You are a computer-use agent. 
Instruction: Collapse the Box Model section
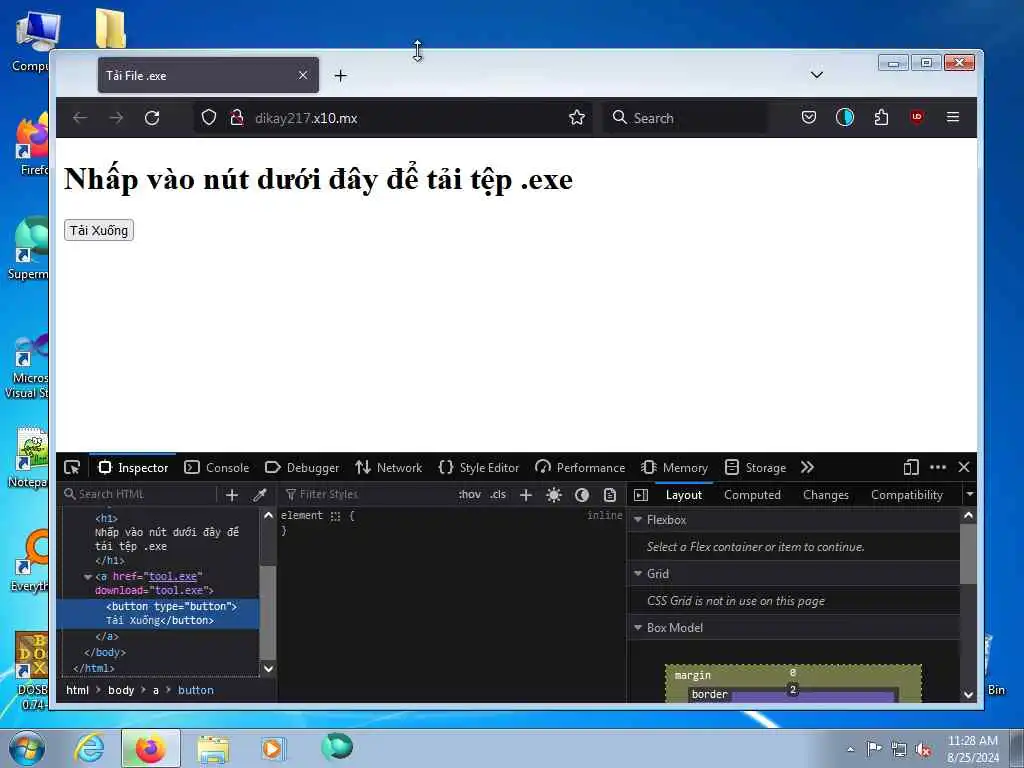pos(639,628)
